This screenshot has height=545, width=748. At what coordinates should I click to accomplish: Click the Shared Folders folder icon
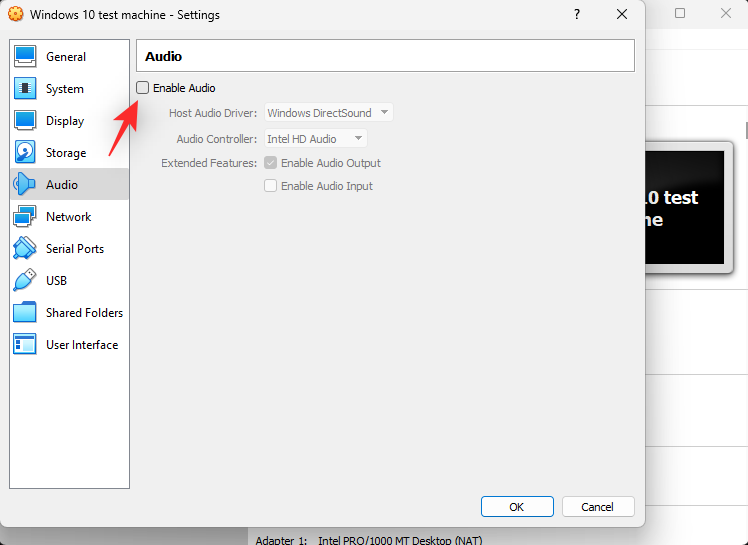(25, 312)
